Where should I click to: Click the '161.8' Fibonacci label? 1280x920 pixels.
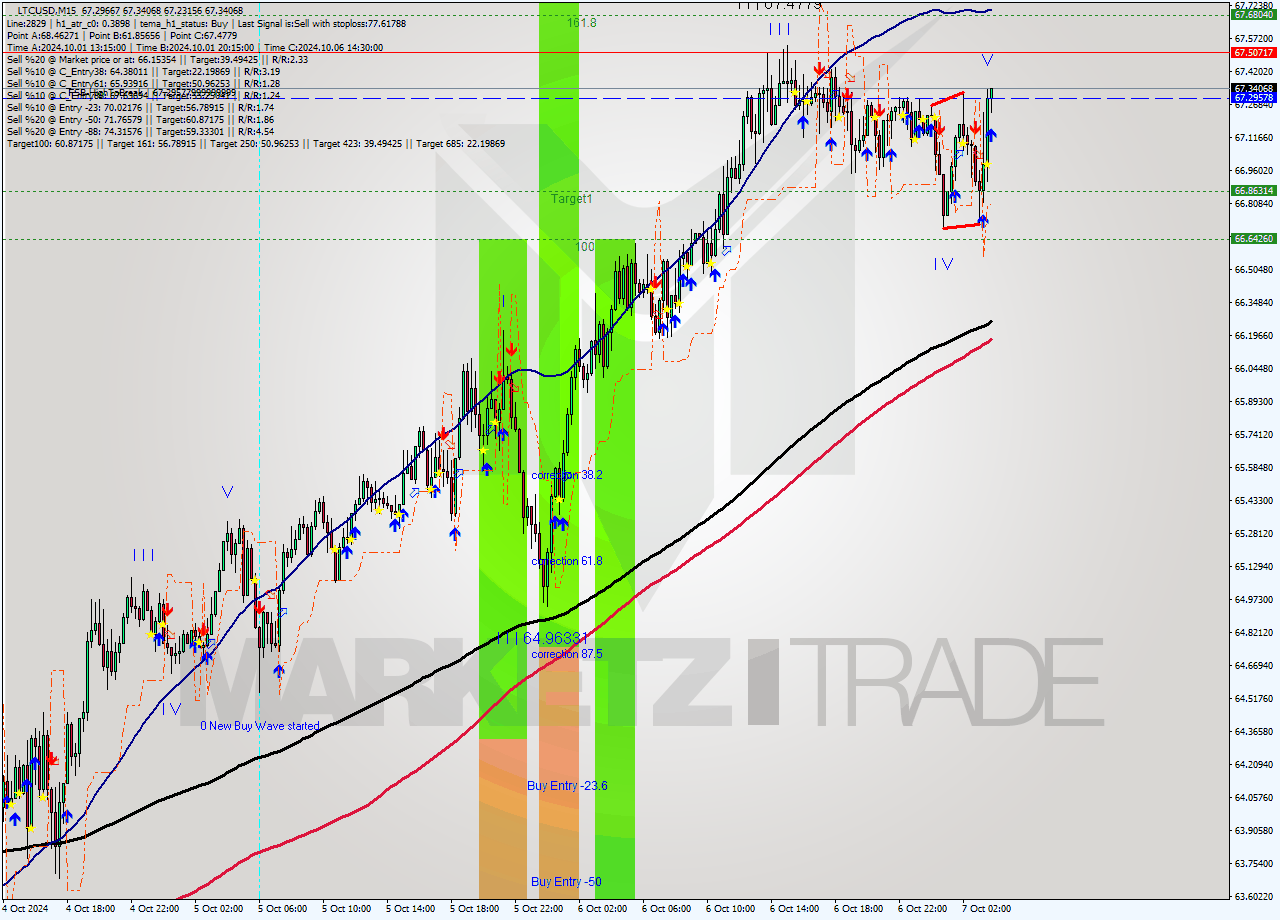click(581, 22)
